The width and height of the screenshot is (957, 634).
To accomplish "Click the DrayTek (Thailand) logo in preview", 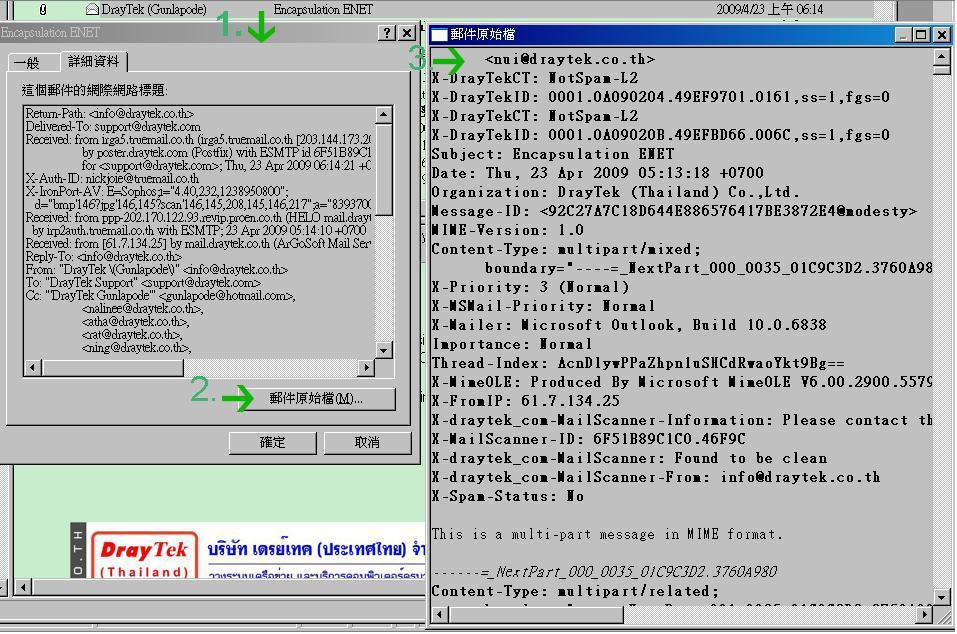I will point(144,556).
